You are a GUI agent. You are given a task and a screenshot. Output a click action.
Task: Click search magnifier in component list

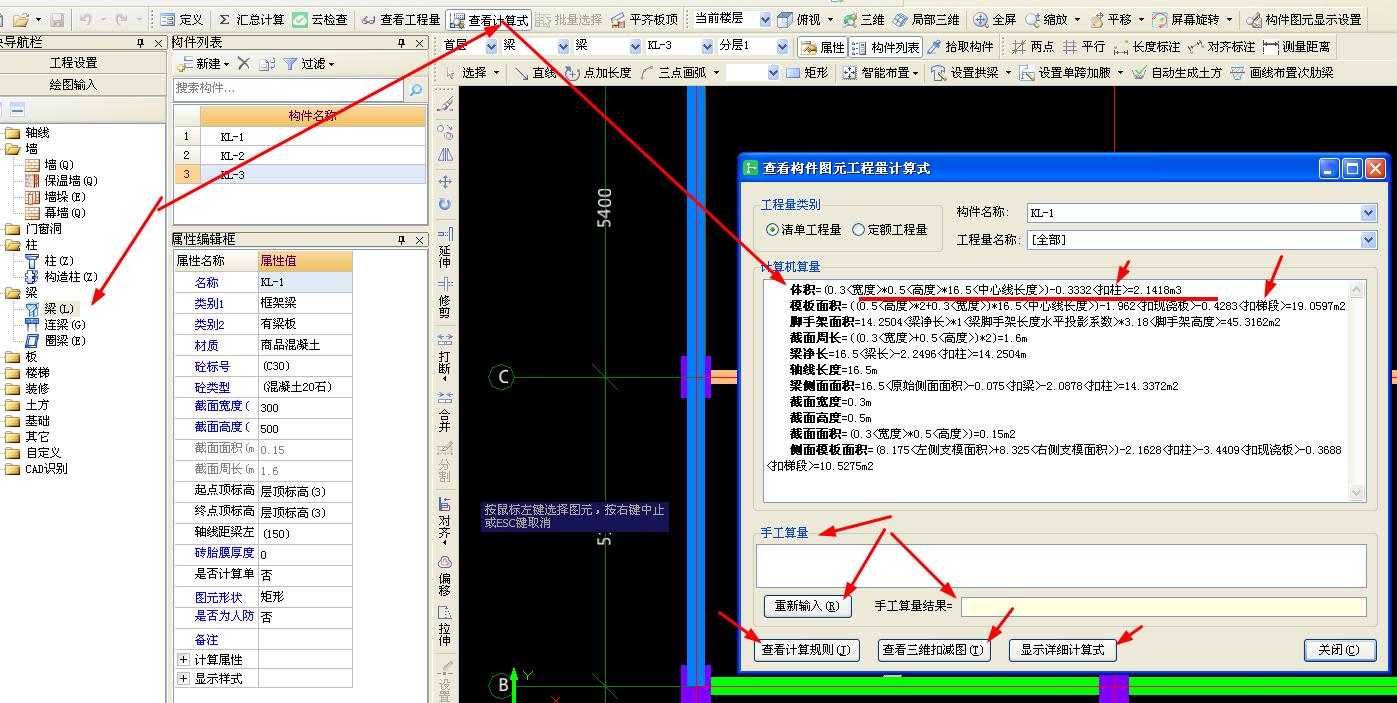(x=416, y=89)
